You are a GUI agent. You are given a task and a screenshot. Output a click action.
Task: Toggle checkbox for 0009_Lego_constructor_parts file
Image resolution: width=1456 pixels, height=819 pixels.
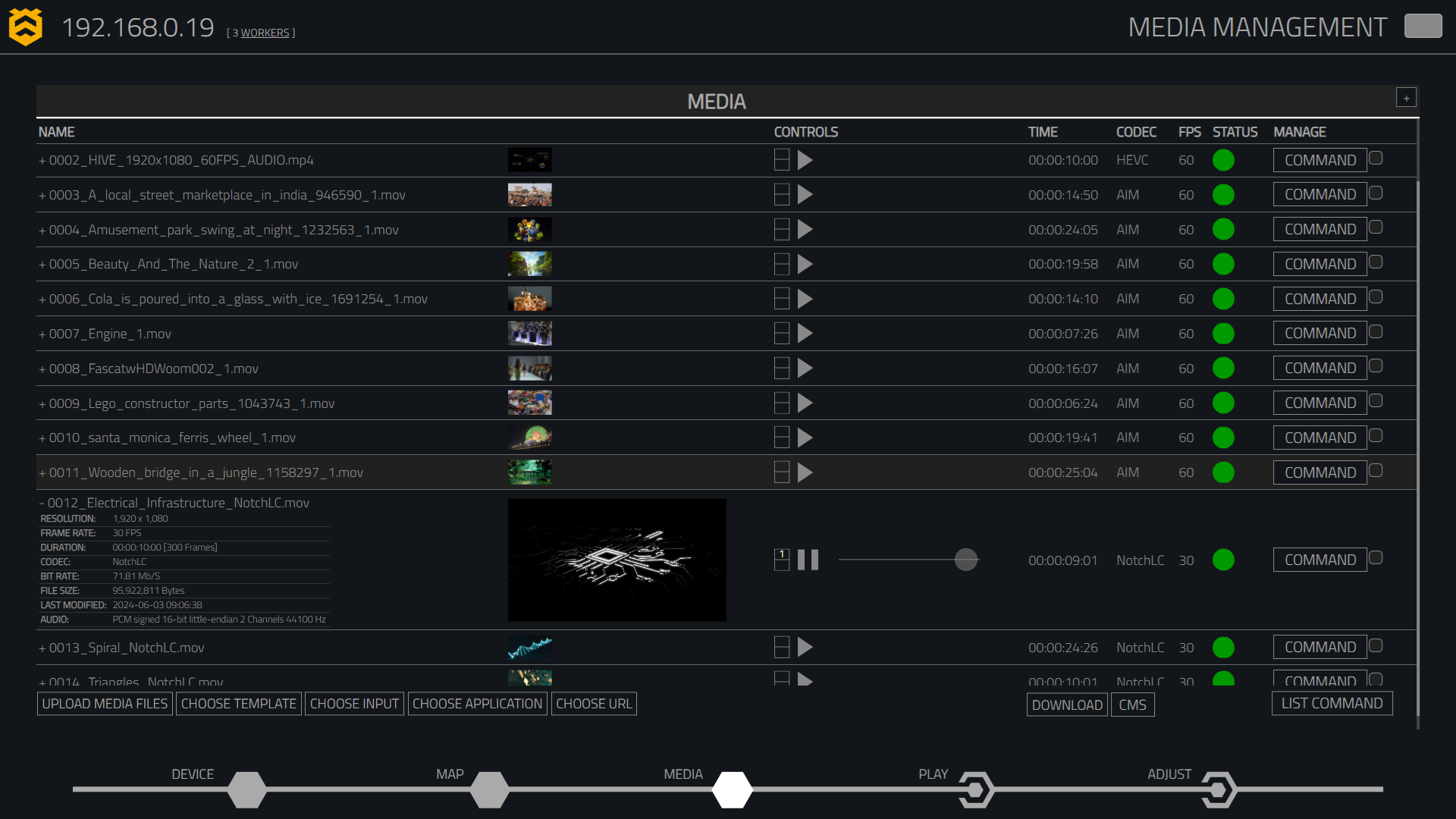pos(1376,401)
